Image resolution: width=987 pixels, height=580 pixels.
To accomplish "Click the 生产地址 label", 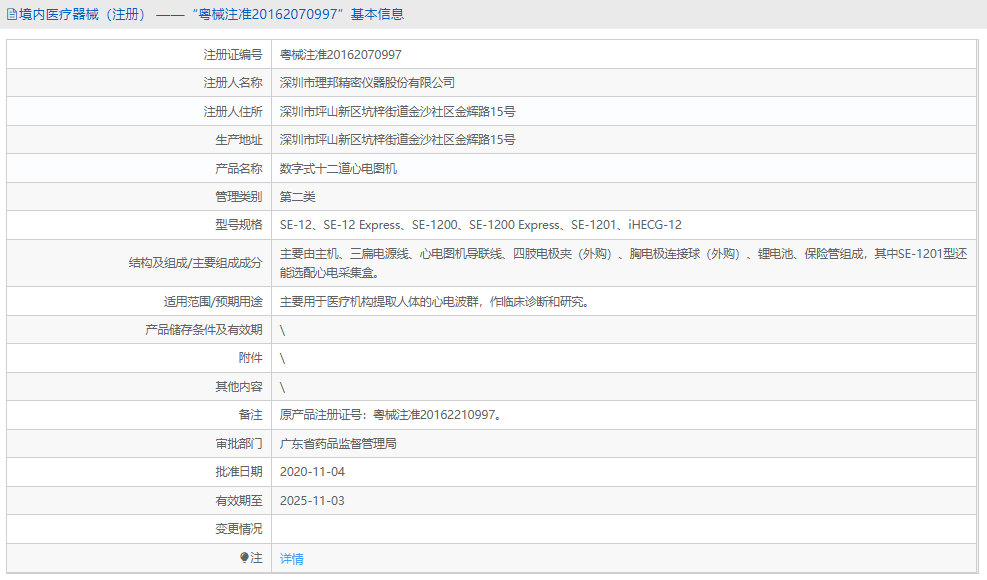I will 239,140.
